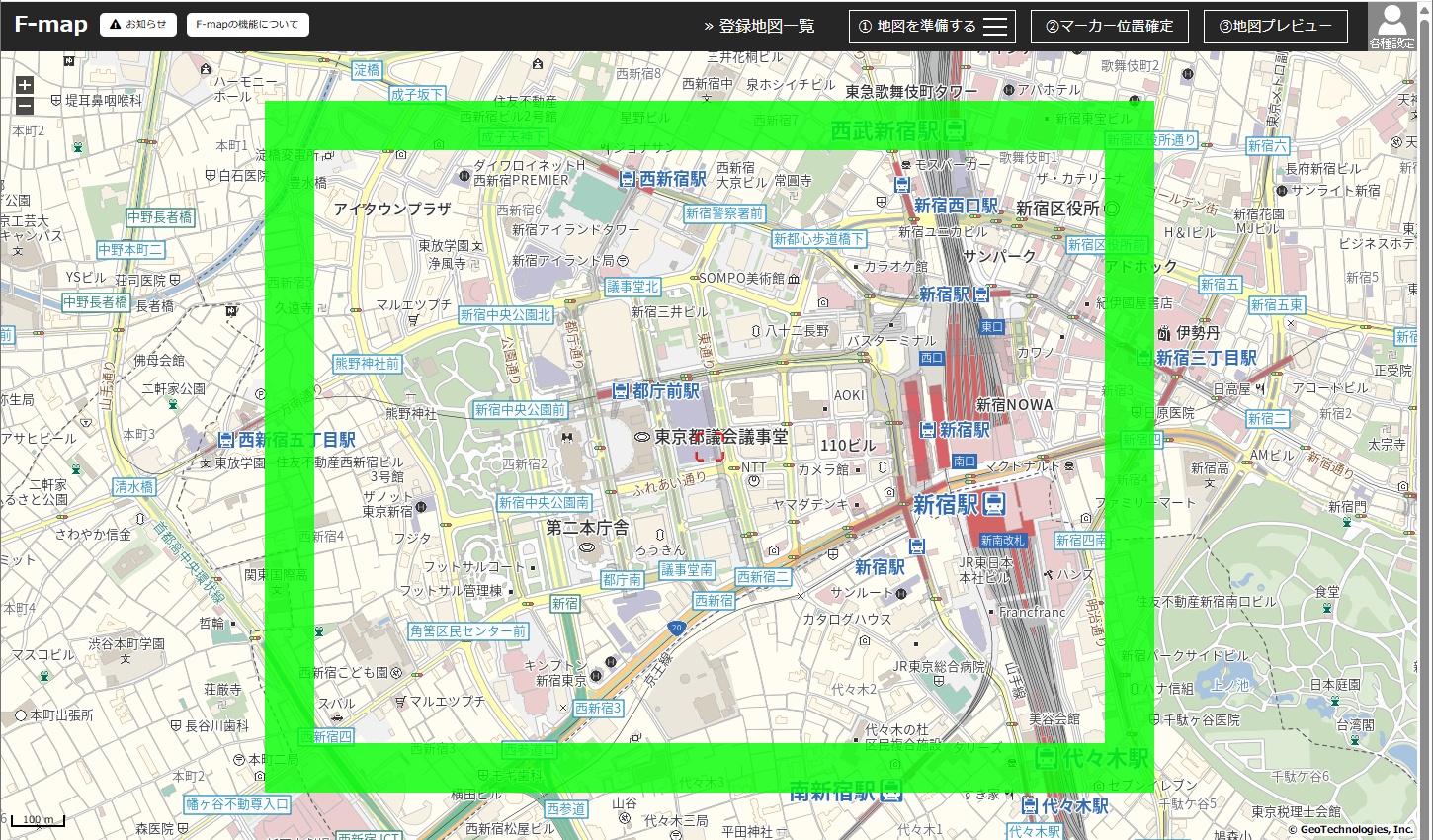Click the 新南改札 gate label

pos(1003,541)
